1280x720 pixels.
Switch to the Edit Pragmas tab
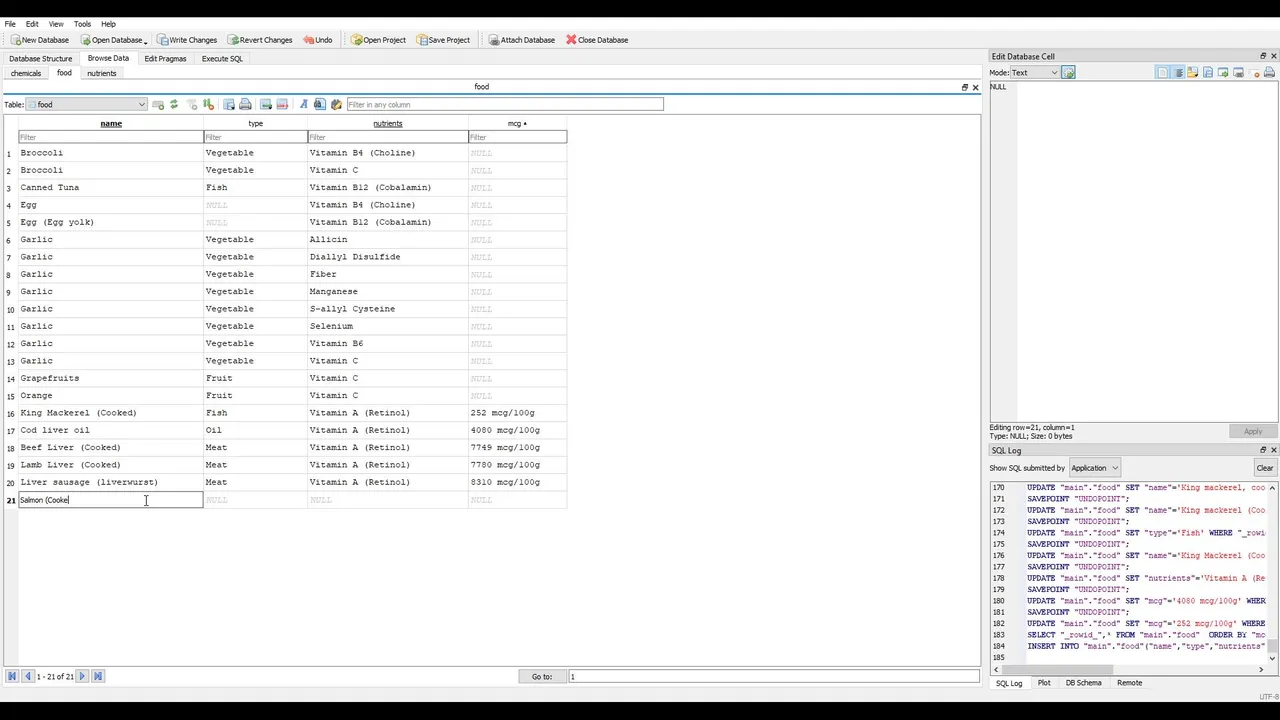point(165,58)
